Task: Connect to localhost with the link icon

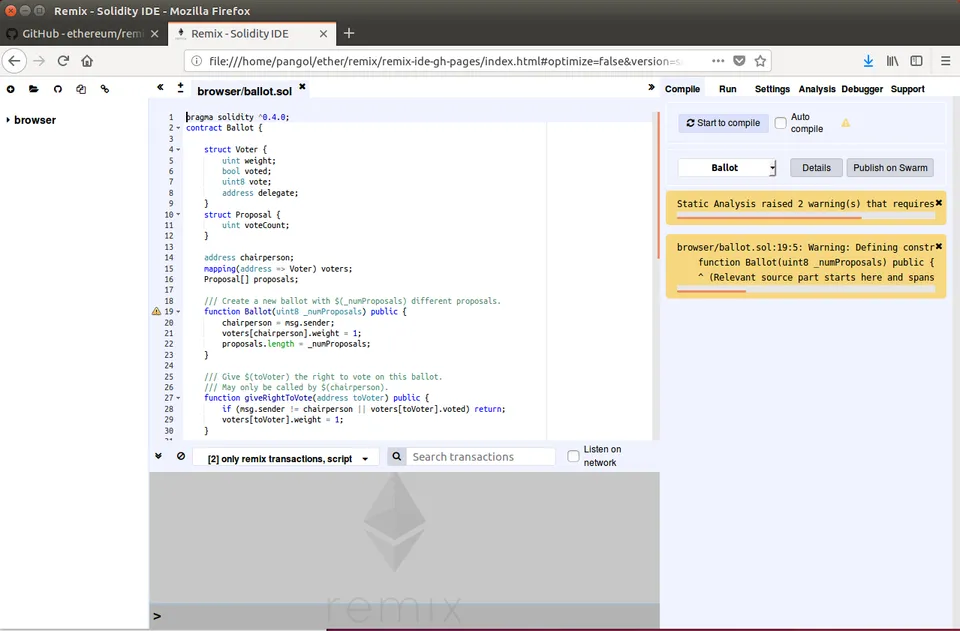Action: pos(105,89)
